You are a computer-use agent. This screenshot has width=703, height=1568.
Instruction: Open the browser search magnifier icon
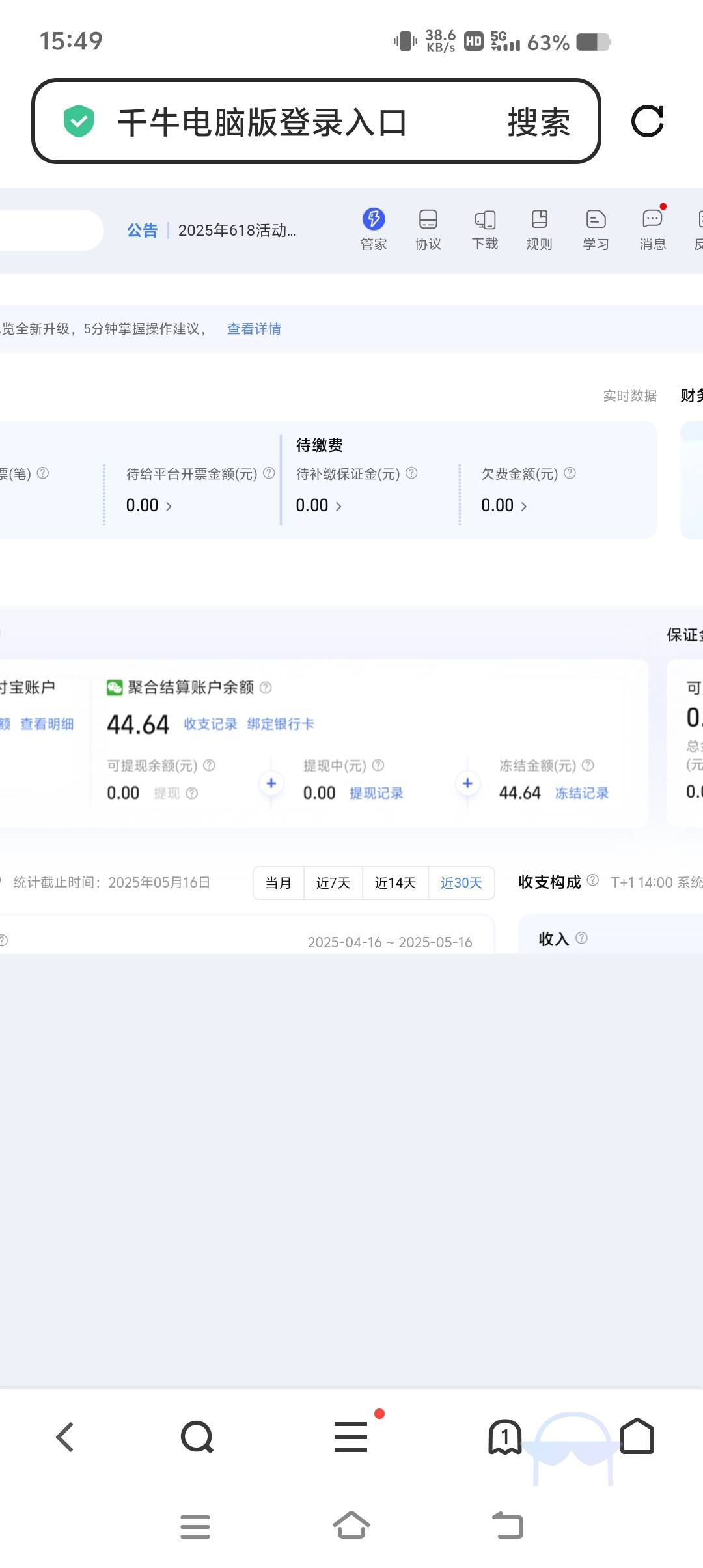pyautogui.click(x=197, y=1436)
